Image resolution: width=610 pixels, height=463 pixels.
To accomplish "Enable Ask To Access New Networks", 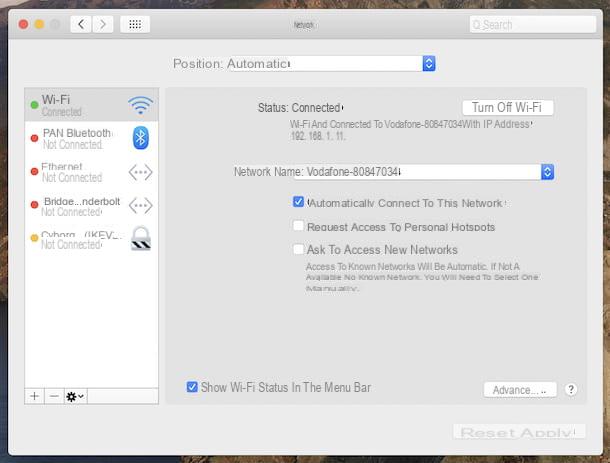I will pyautogui.click(x=298, y=249).
